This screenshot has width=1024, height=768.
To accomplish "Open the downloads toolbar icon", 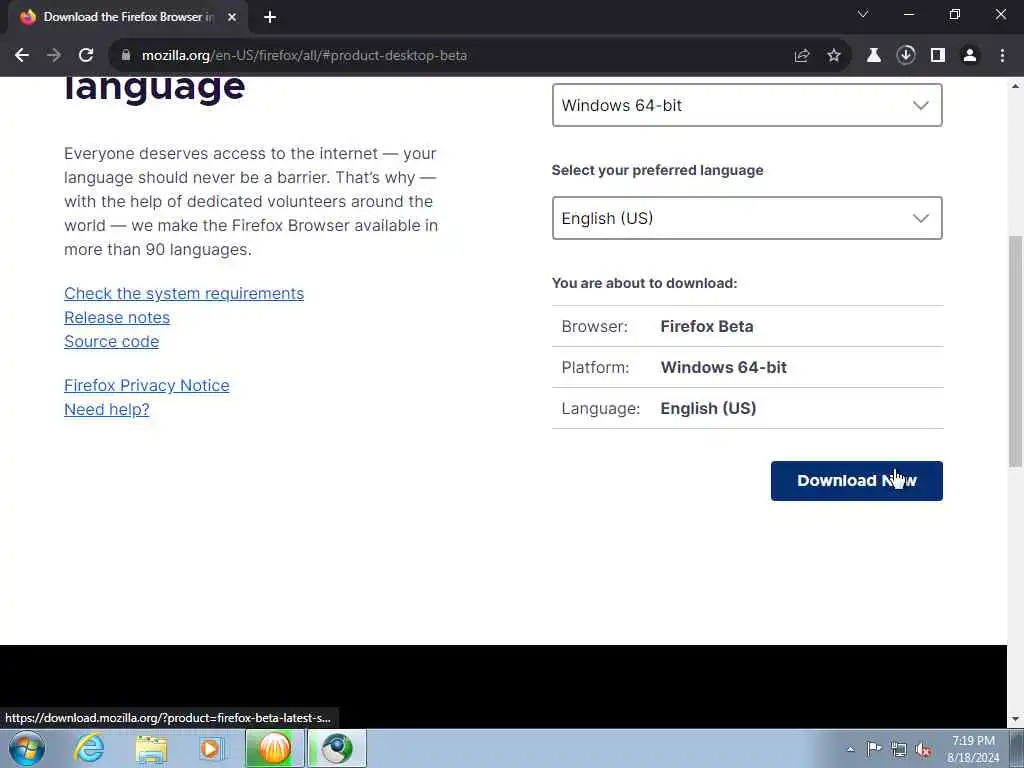I will (906, 56).
